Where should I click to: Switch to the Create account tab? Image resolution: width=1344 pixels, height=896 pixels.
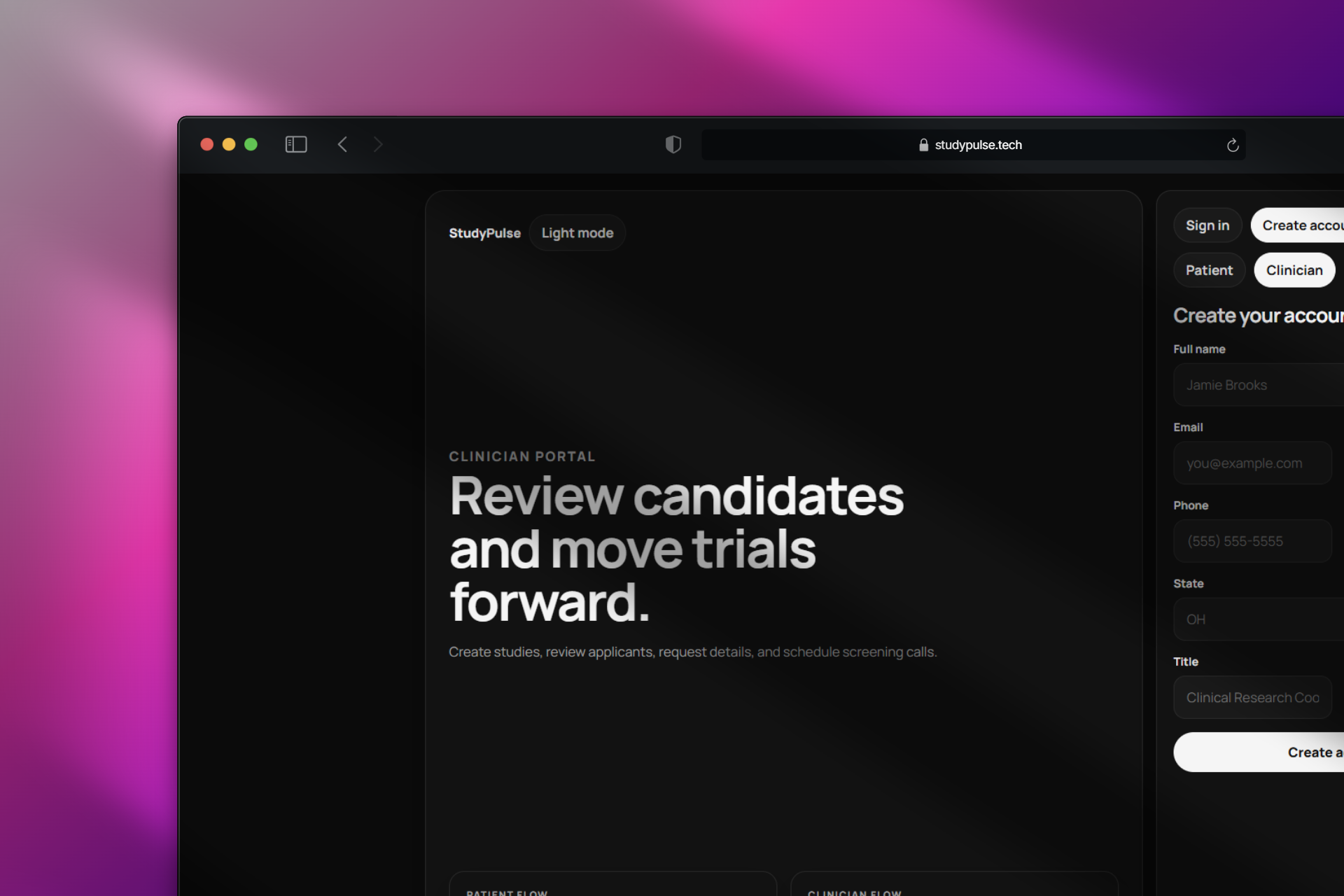[1299, 225]
